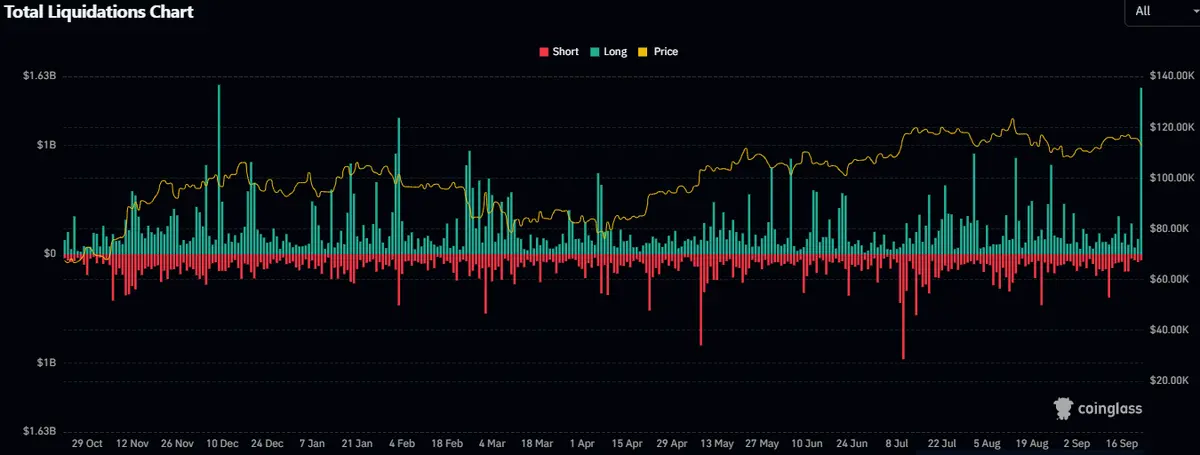Click the 5 Aug date label
This screenshot has width=1200, height=455.
[x=987, y=442]
